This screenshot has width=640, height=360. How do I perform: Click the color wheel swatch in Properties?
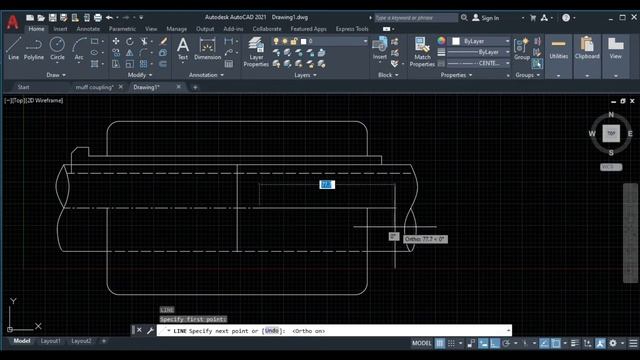click(x=441, y=41)
